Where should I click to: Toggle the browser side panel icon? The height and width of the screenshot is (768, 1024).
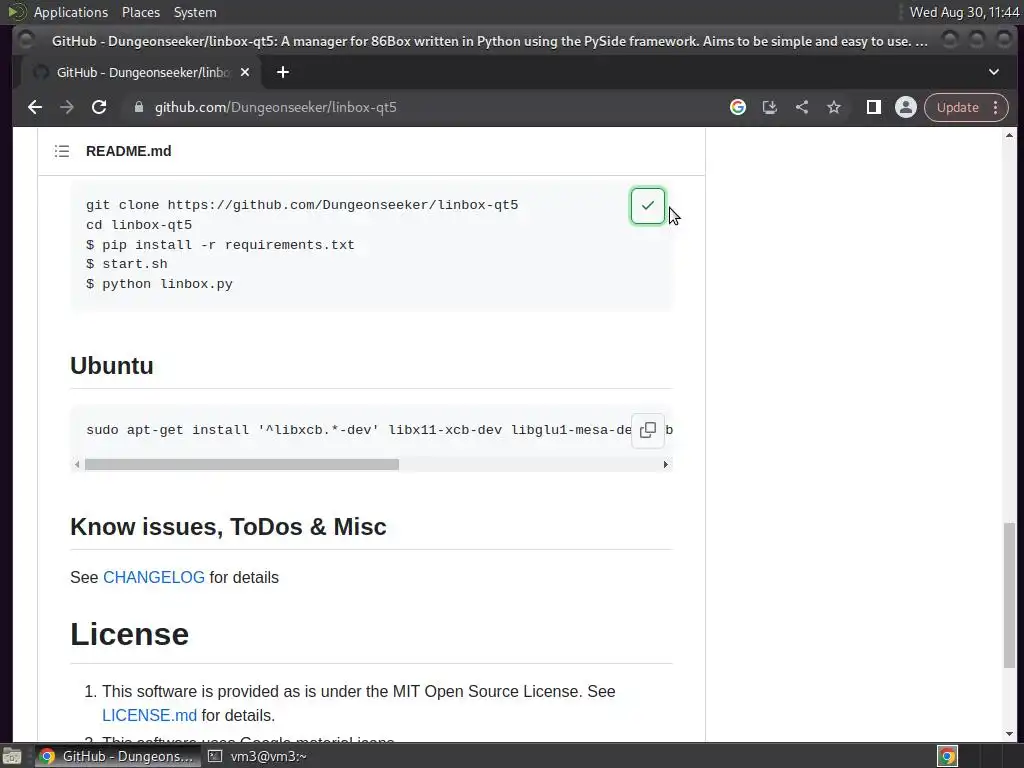874,107
